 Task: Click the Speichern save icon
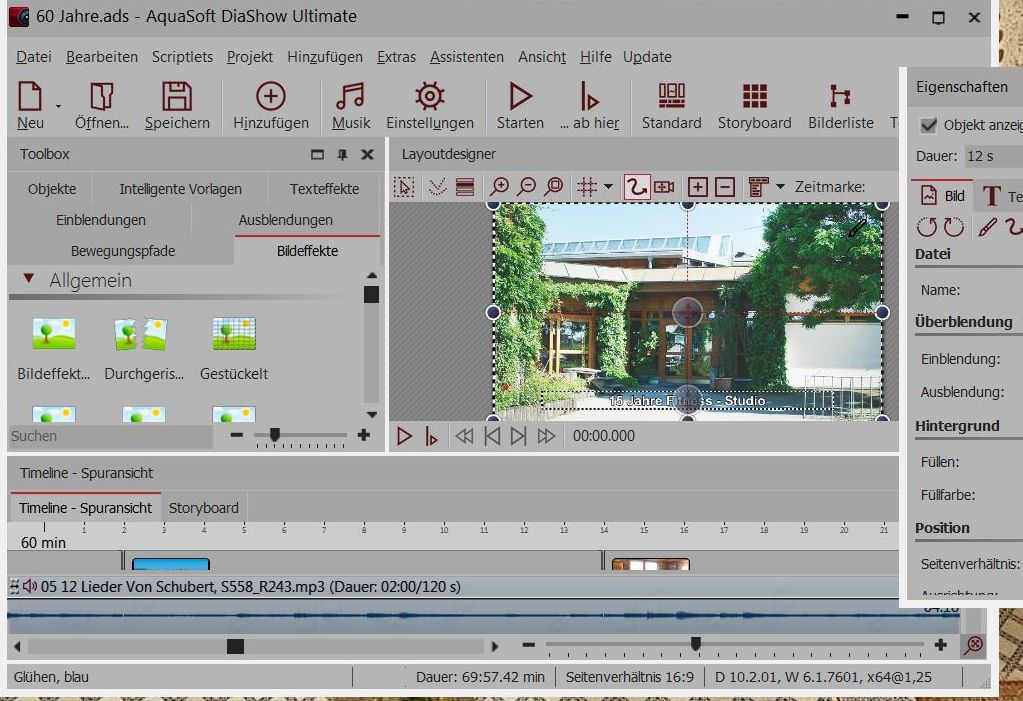point(177,97)
